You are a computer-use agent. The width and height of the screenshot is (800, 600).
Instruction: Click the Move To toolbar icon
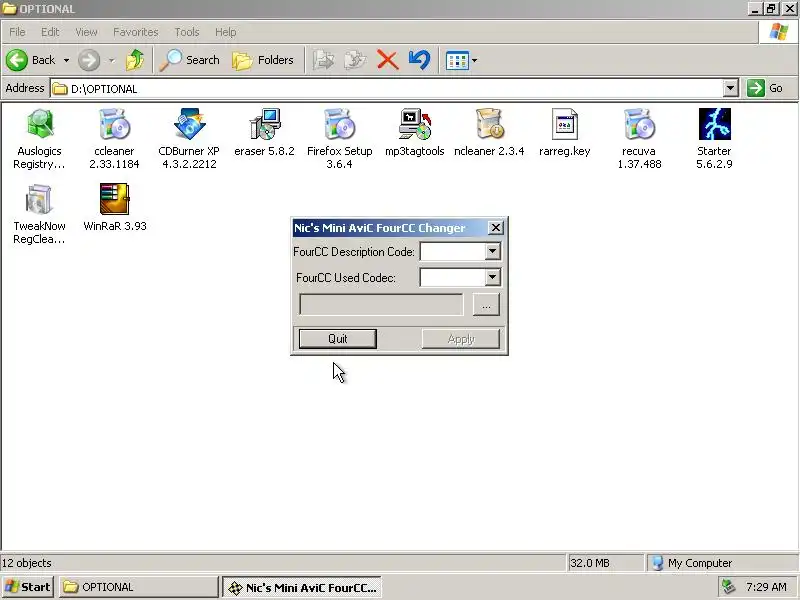click(x=323, y=60)
